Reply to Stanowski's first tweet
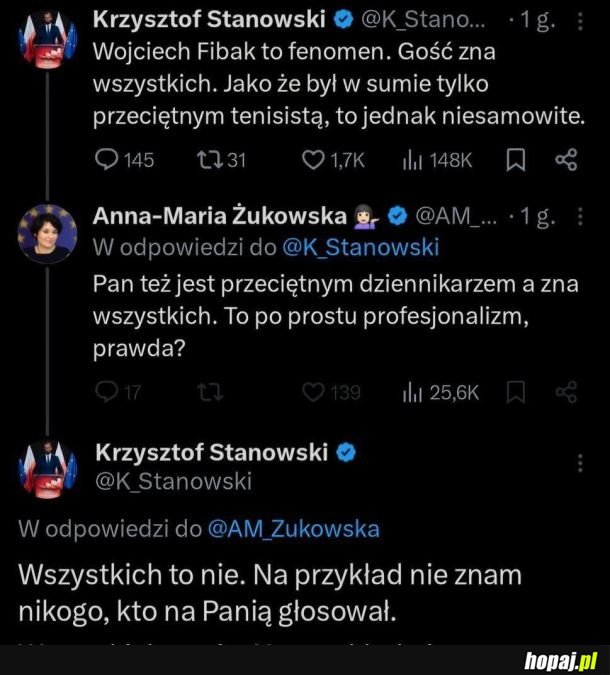Image resolution: width=610 pixels, height=675 pixels. click(104, 159)
